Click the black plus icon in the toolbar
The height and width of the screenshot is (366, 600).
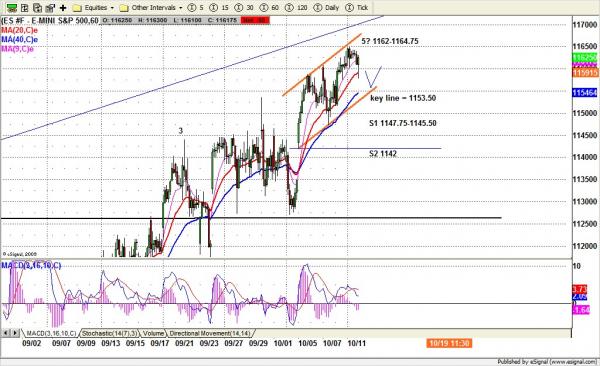[63, 8]
